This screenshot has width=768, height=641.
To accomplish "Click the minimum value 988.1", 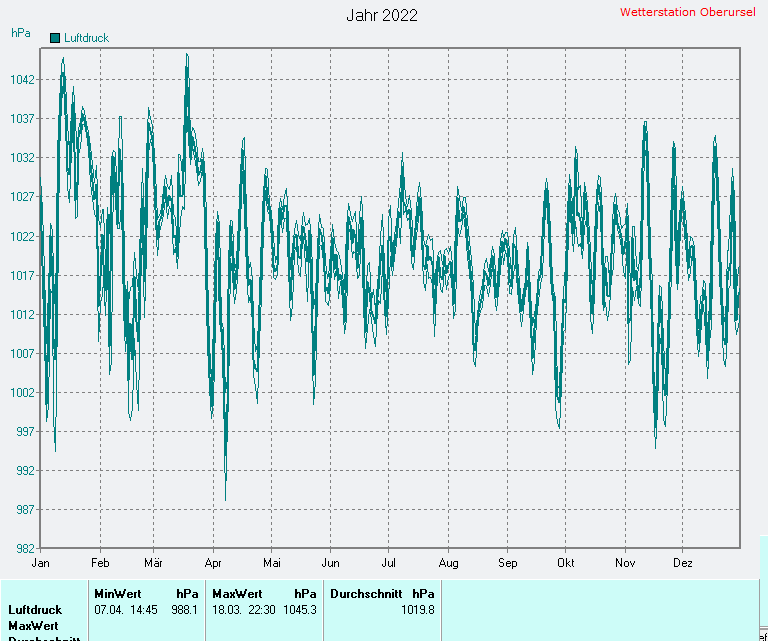I will 185,610.
